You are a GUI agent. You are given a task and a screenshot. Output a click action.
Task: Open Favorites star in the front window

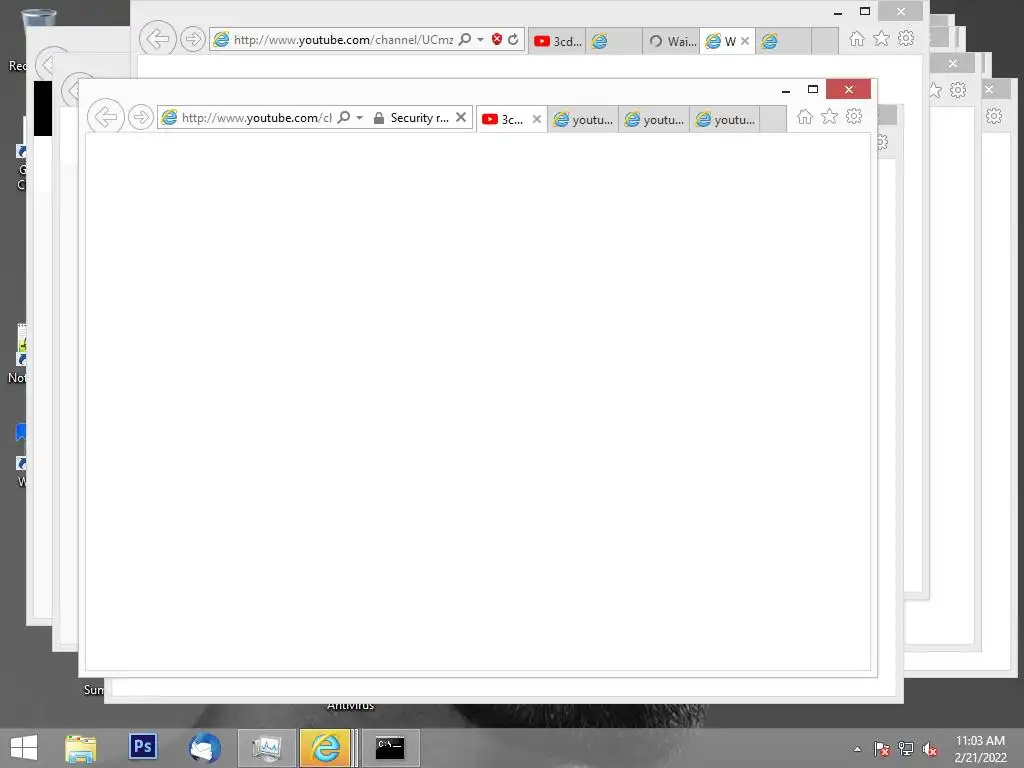[829, 117]
